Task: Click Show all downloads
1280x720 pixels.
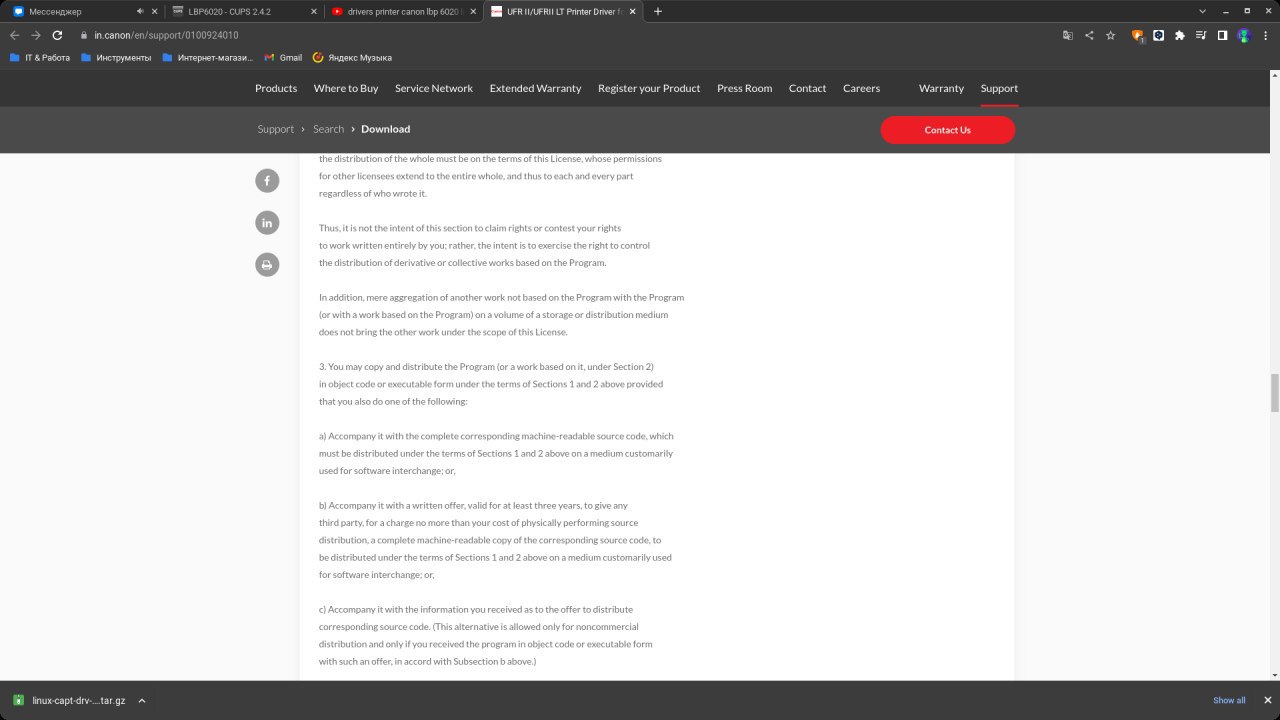Action: (1229, 700)
